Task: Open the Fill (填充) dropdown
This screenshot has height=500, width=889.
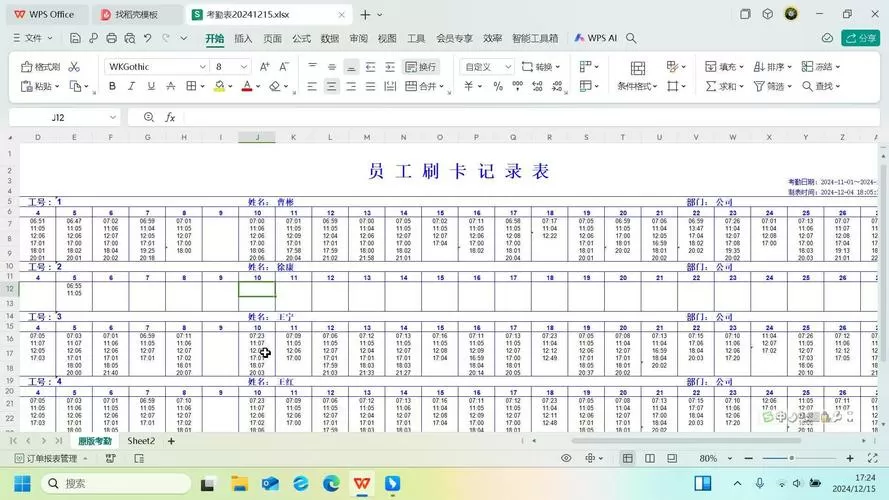Action: point(724,67)
